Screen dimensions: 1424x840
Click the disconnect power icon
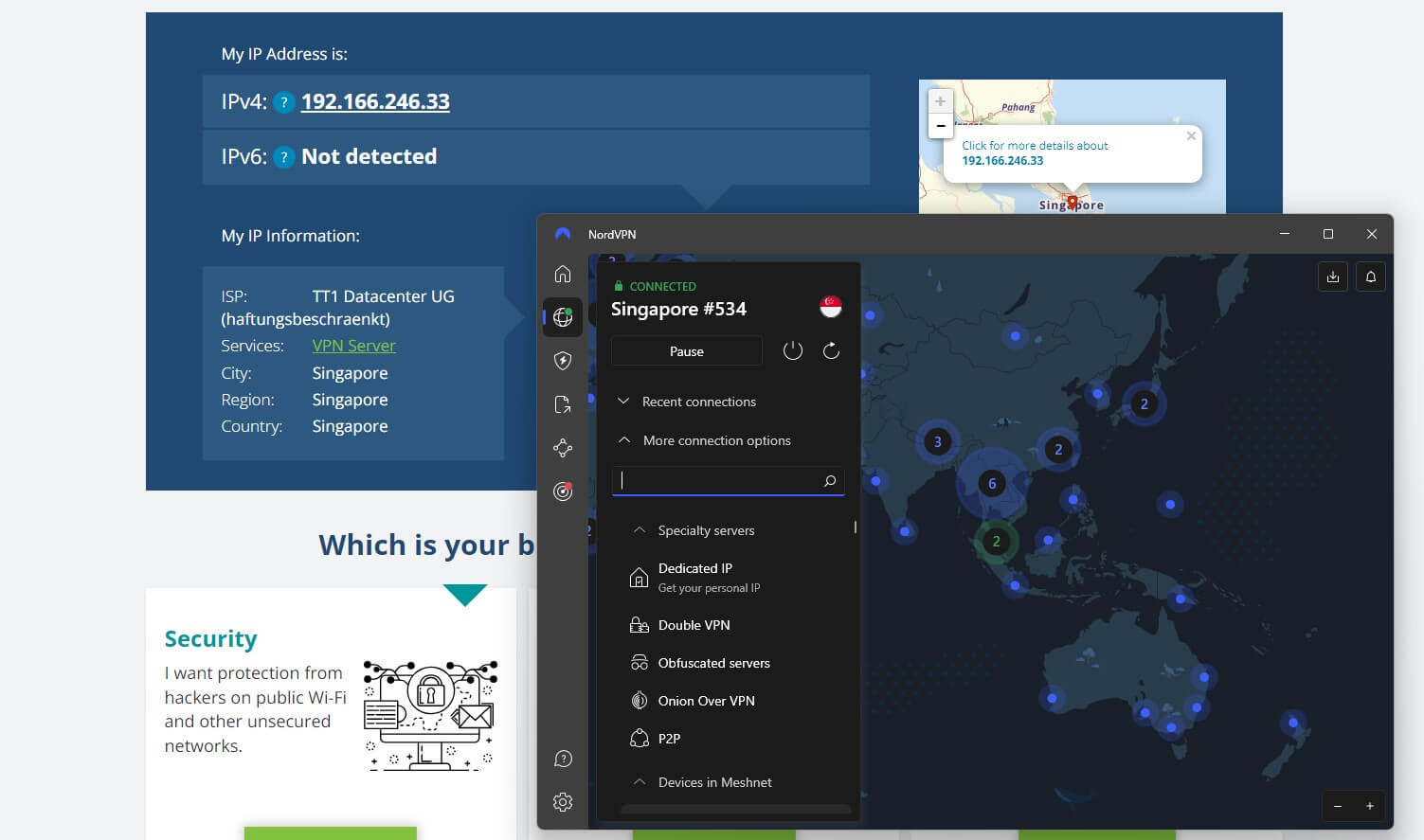tap(793, 351)
